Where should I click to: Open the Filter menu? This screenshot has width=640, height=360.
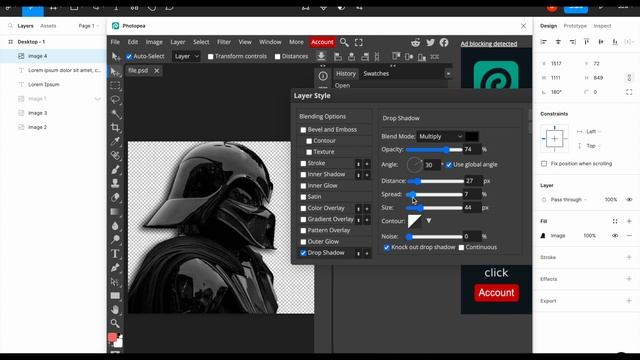(224, 42)
